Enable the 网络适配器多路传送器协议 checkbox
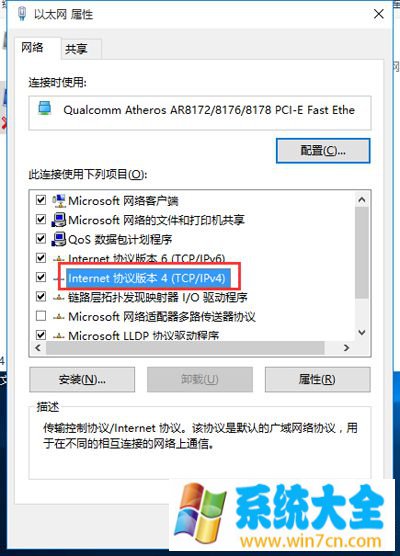 click(41, 316)
